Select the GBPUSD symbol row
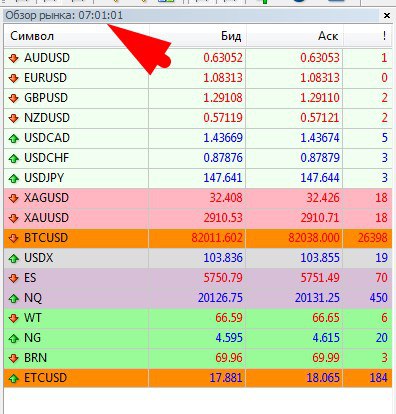The height and width of the screenshot is (414, 396). coord(198,98)
